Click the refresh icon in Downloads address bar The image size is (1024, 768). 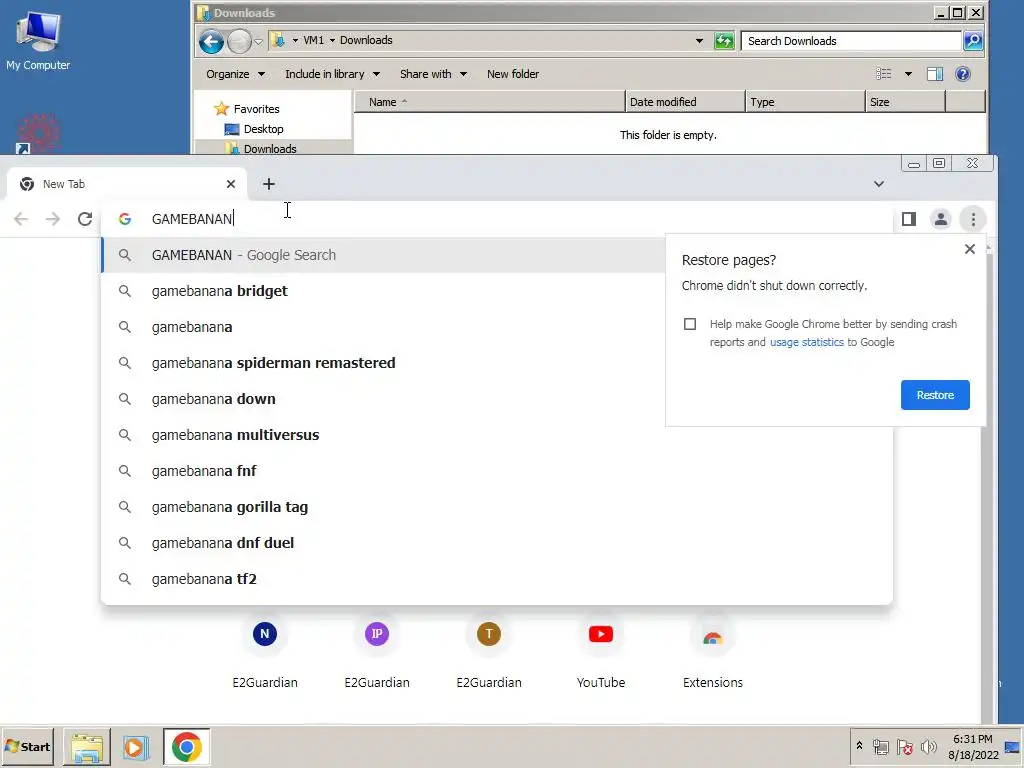click(724, 40)
